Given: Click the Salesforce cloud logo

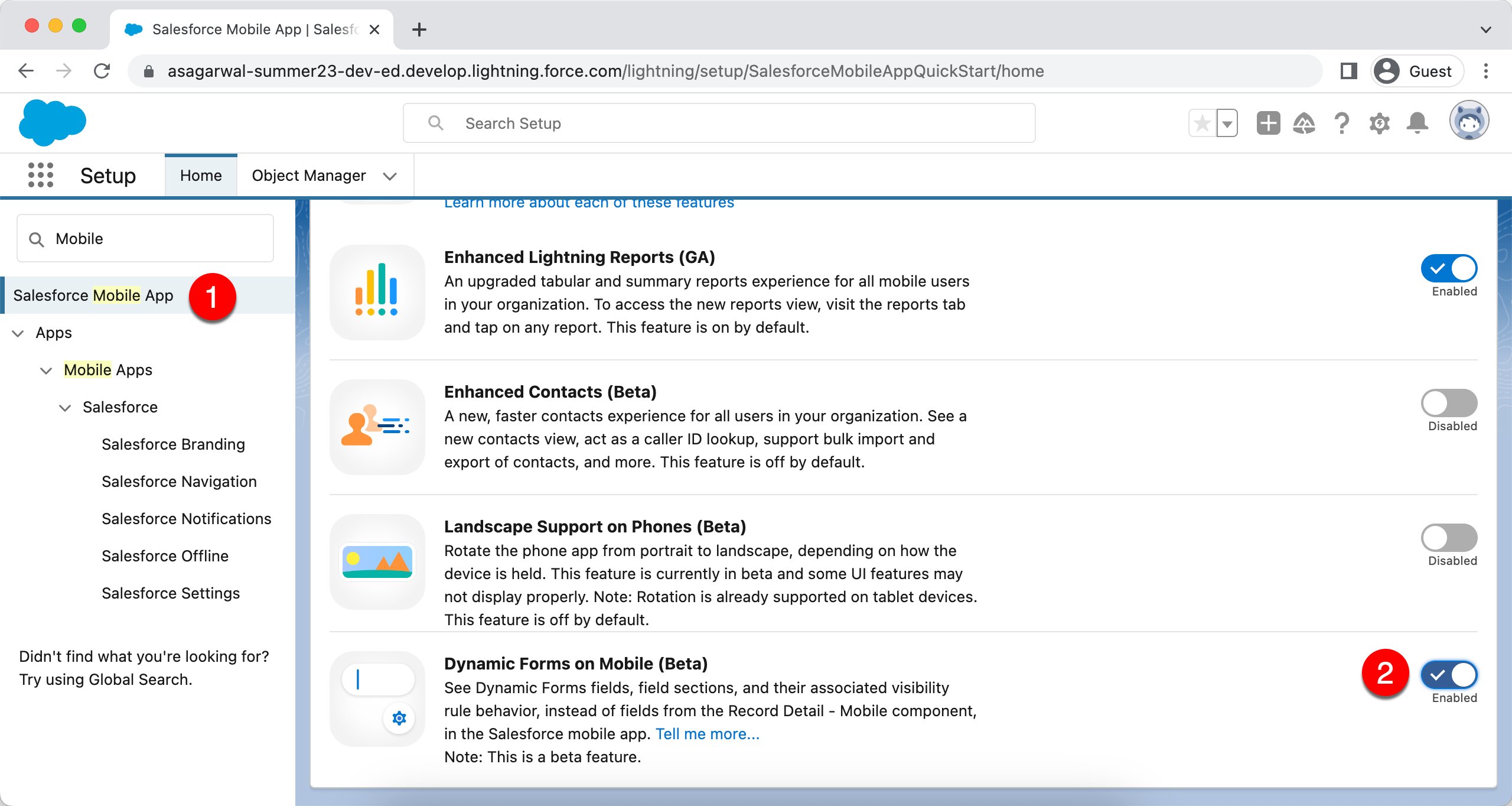Looking at the screenshot, I should click(x=52, y=122).
